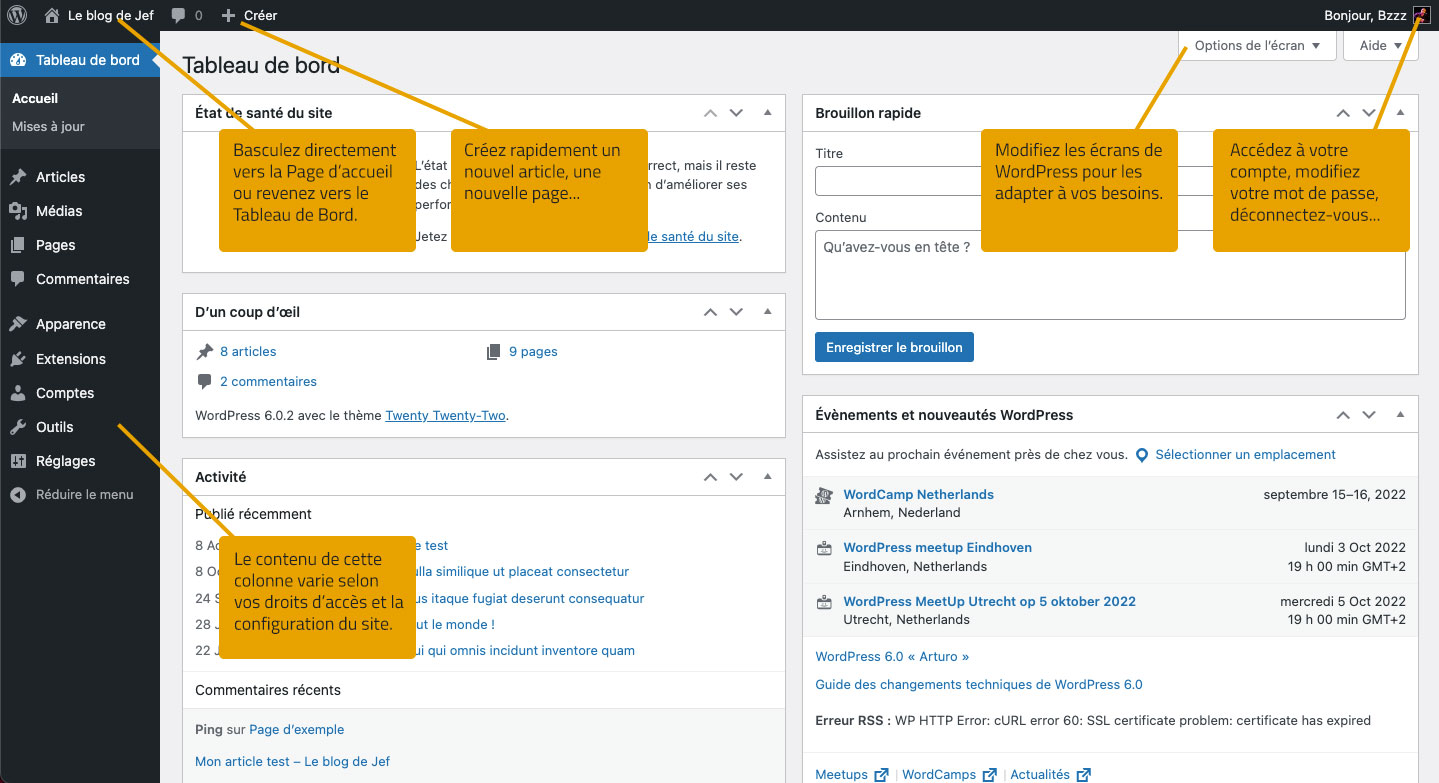1439x783 pixels.
Task: Open the Articles menu item
Action: [60, 177]
